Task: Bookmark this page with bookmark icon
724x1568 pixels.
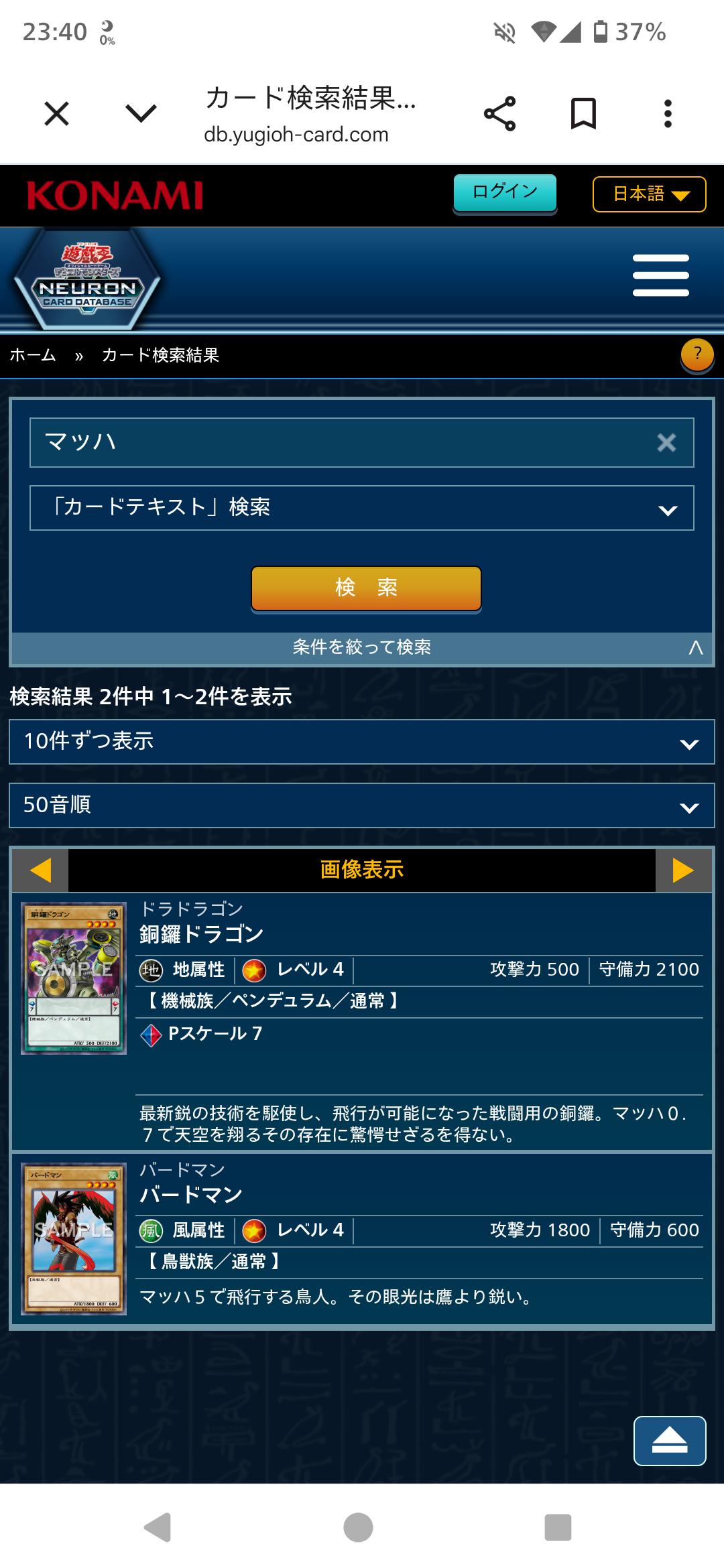Action: click(583, 113)
